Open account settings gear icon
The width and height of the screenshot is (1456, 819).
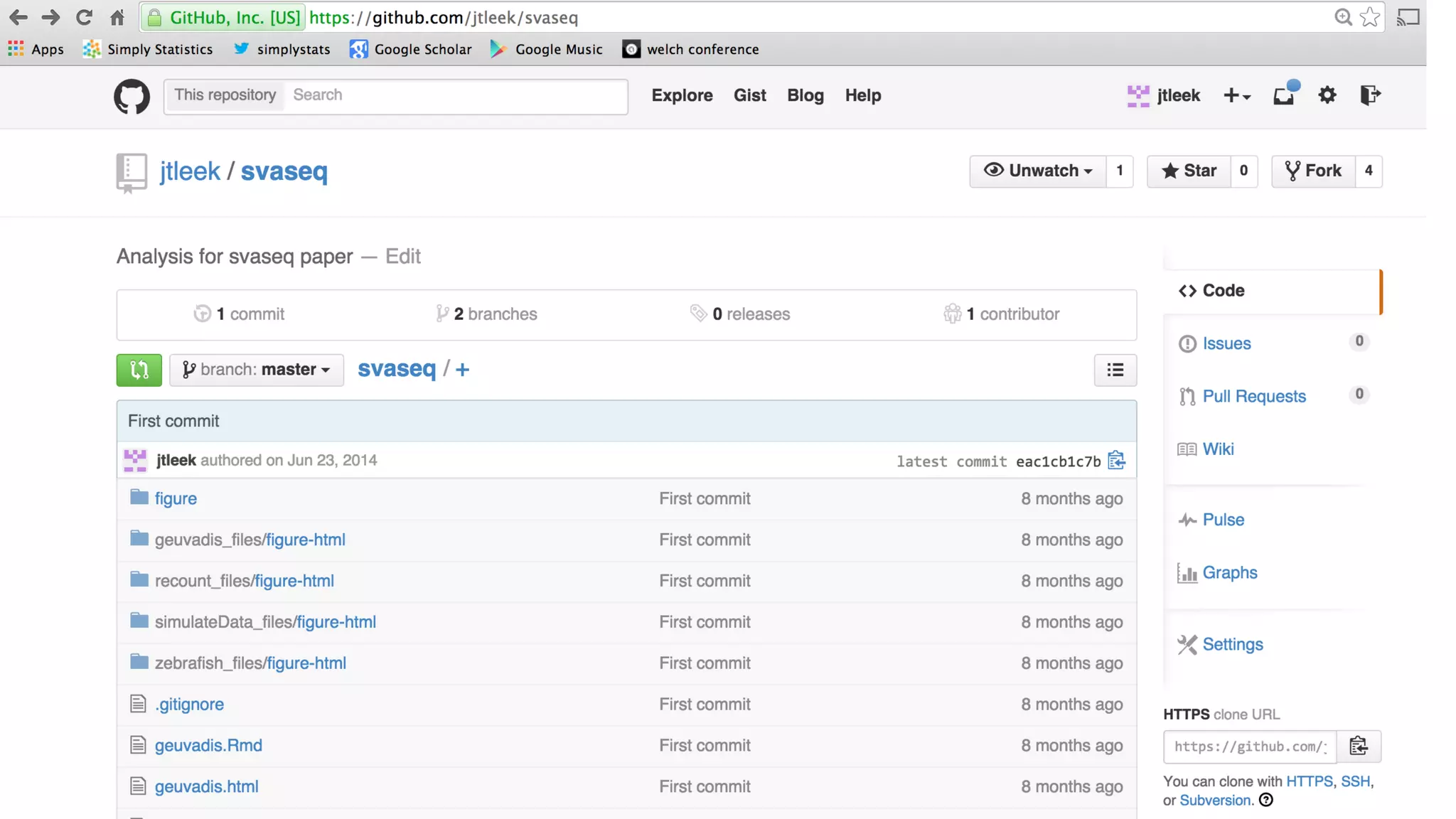point(1327,95)
